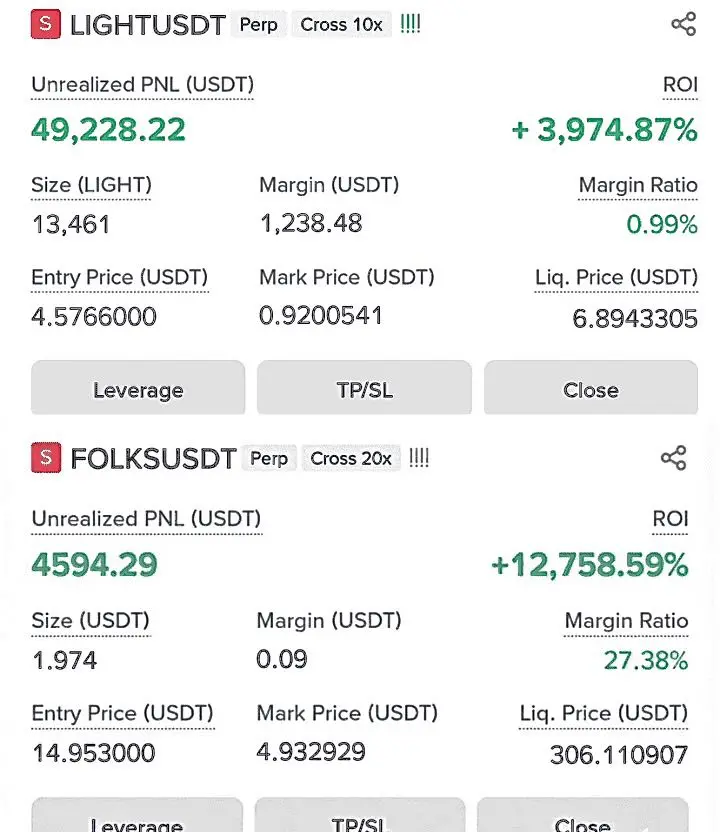Open TP/SL for FOLKSUSDT position
Viewport: 720px width, 832px height.
(x=360, y=815)
